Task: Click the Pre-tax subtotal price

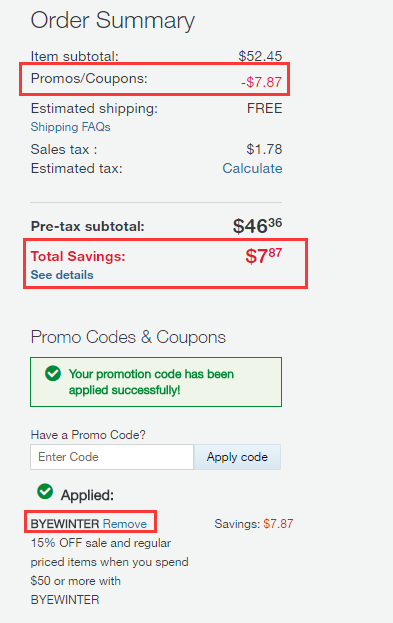Action: point(257,226)
